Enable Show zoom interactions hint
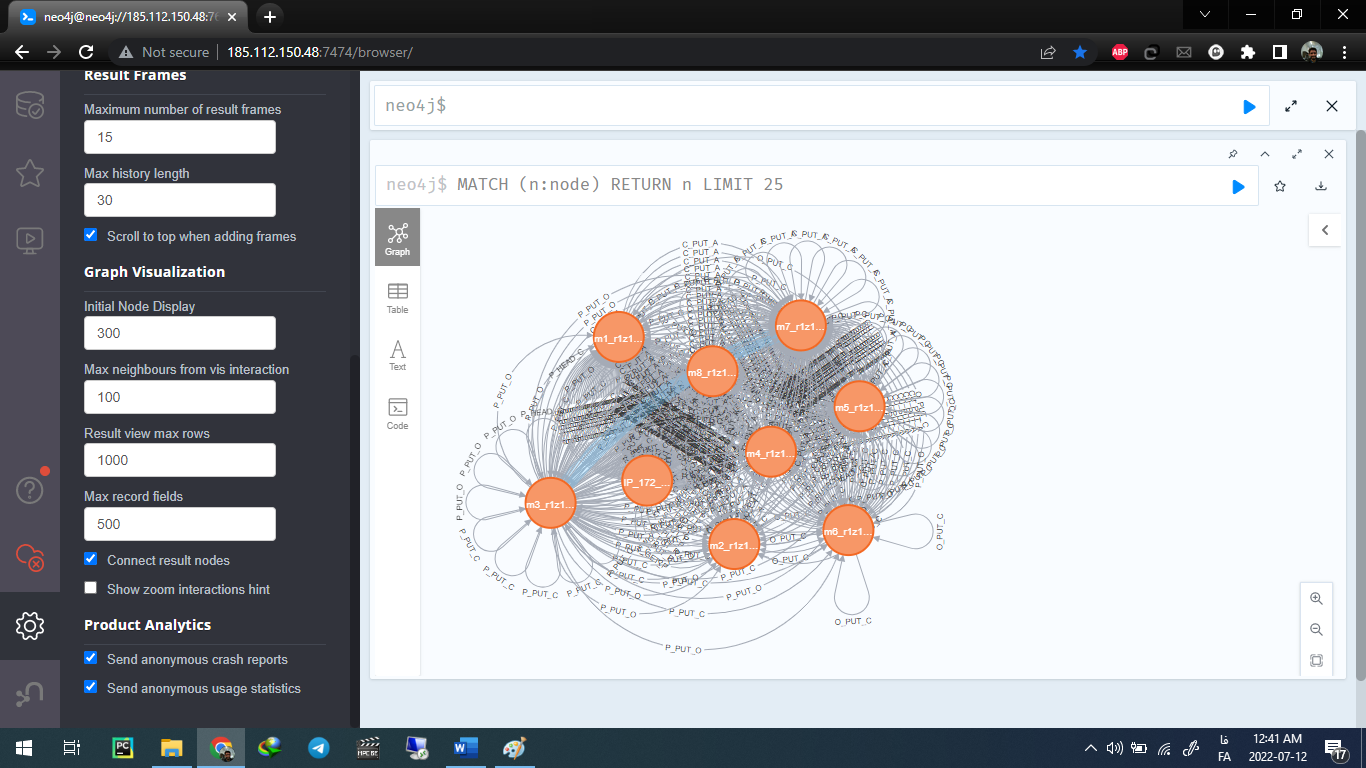This screenshot has width=1366, height=768. tap(91, 588)
